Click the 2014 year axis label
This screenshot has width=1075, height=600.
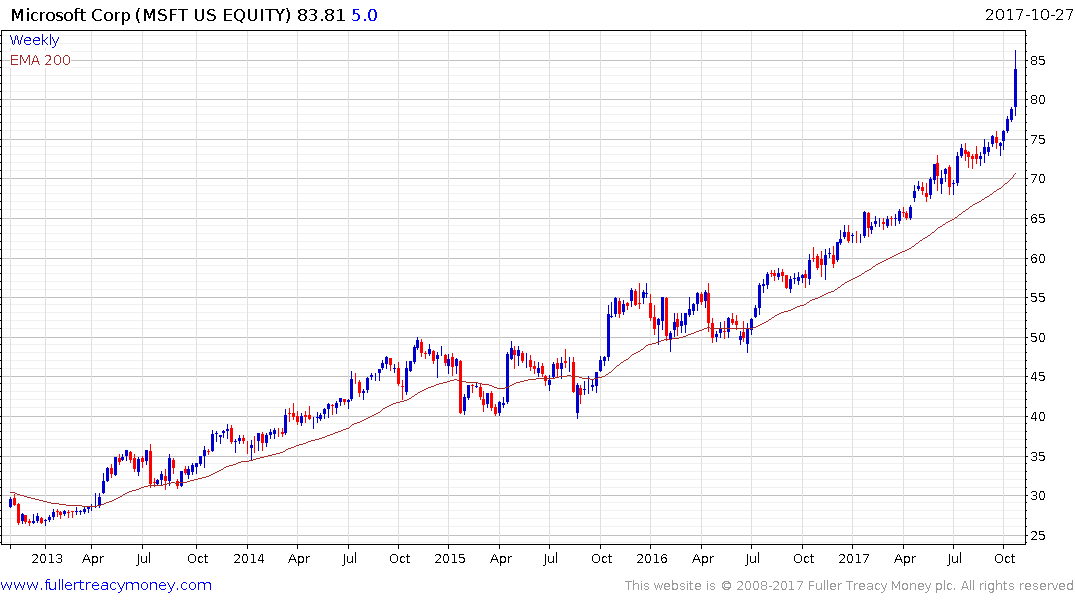click(248, 558)
